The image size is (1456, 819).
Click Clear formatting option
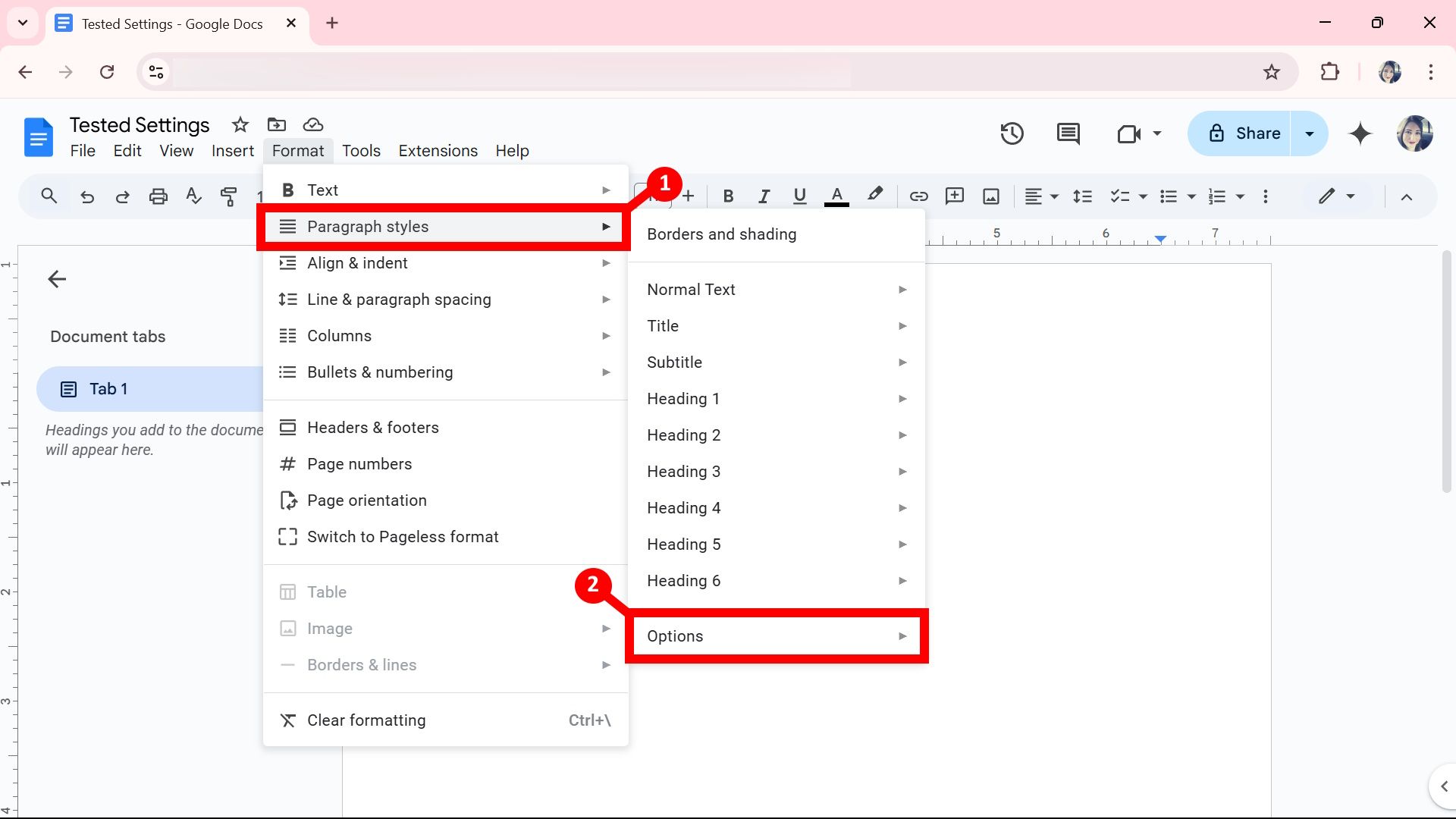tap(366, 720)
